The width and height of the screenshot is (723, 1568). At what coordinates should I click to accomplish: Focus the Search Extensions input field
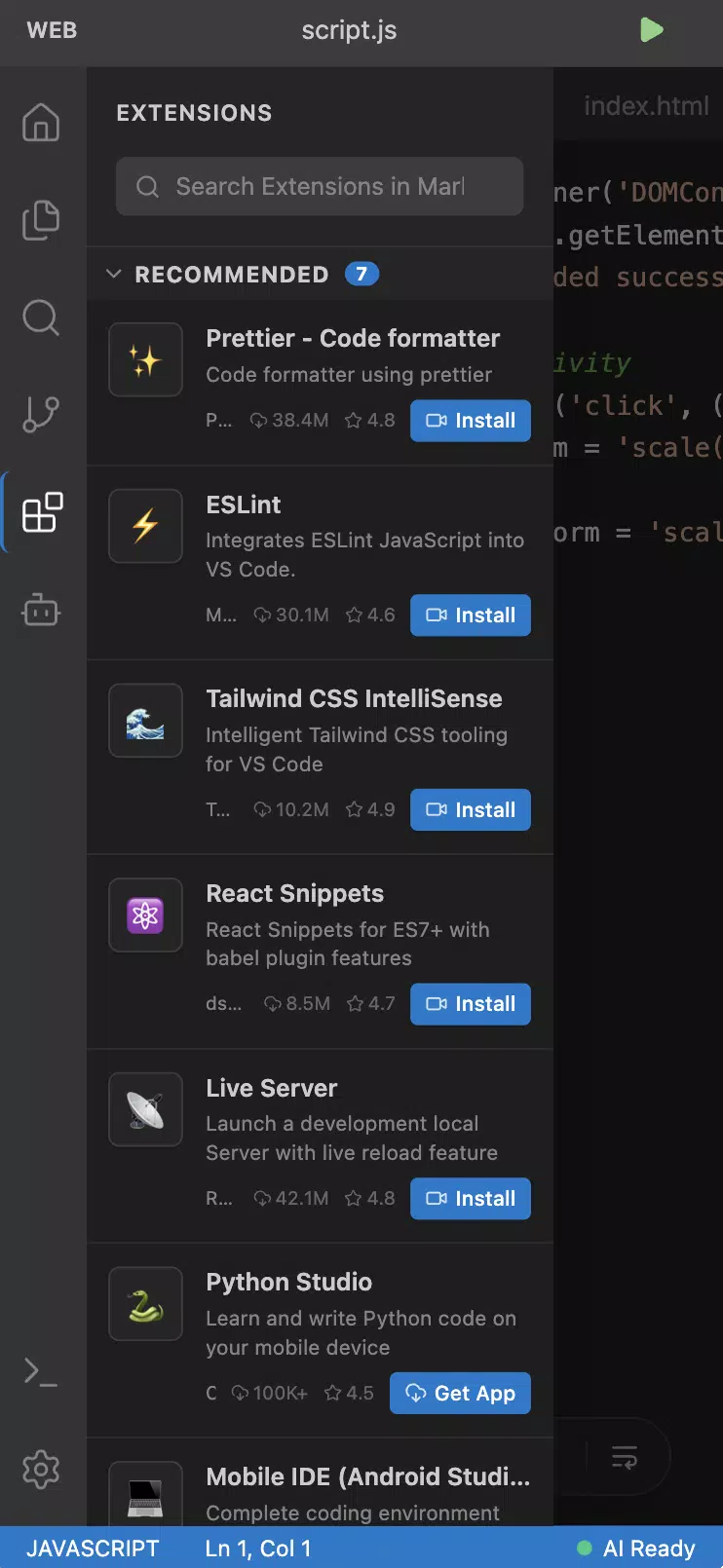[320, 186]
